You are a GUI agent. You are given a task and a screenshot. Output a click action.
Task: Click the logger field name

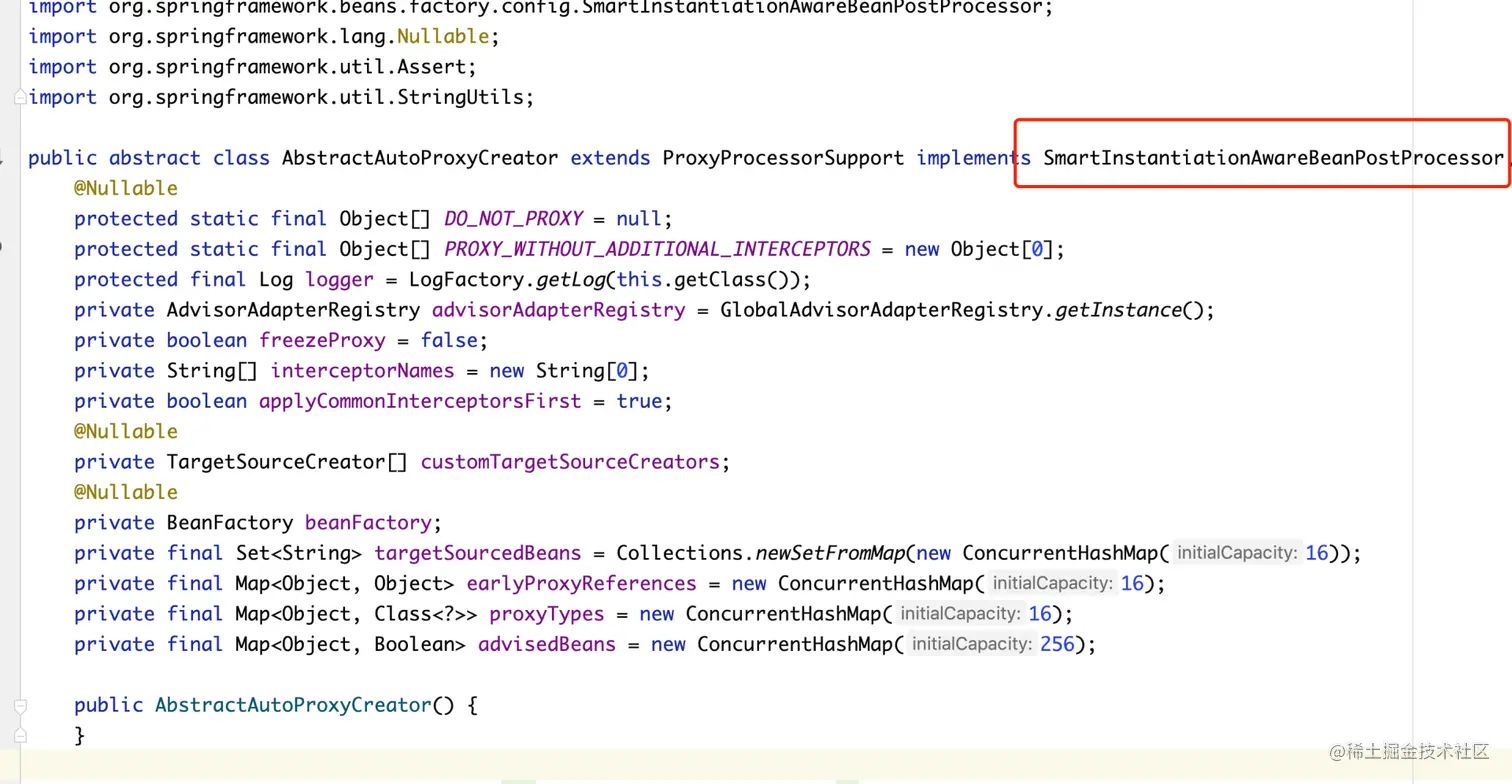click(x=340, y=279)
